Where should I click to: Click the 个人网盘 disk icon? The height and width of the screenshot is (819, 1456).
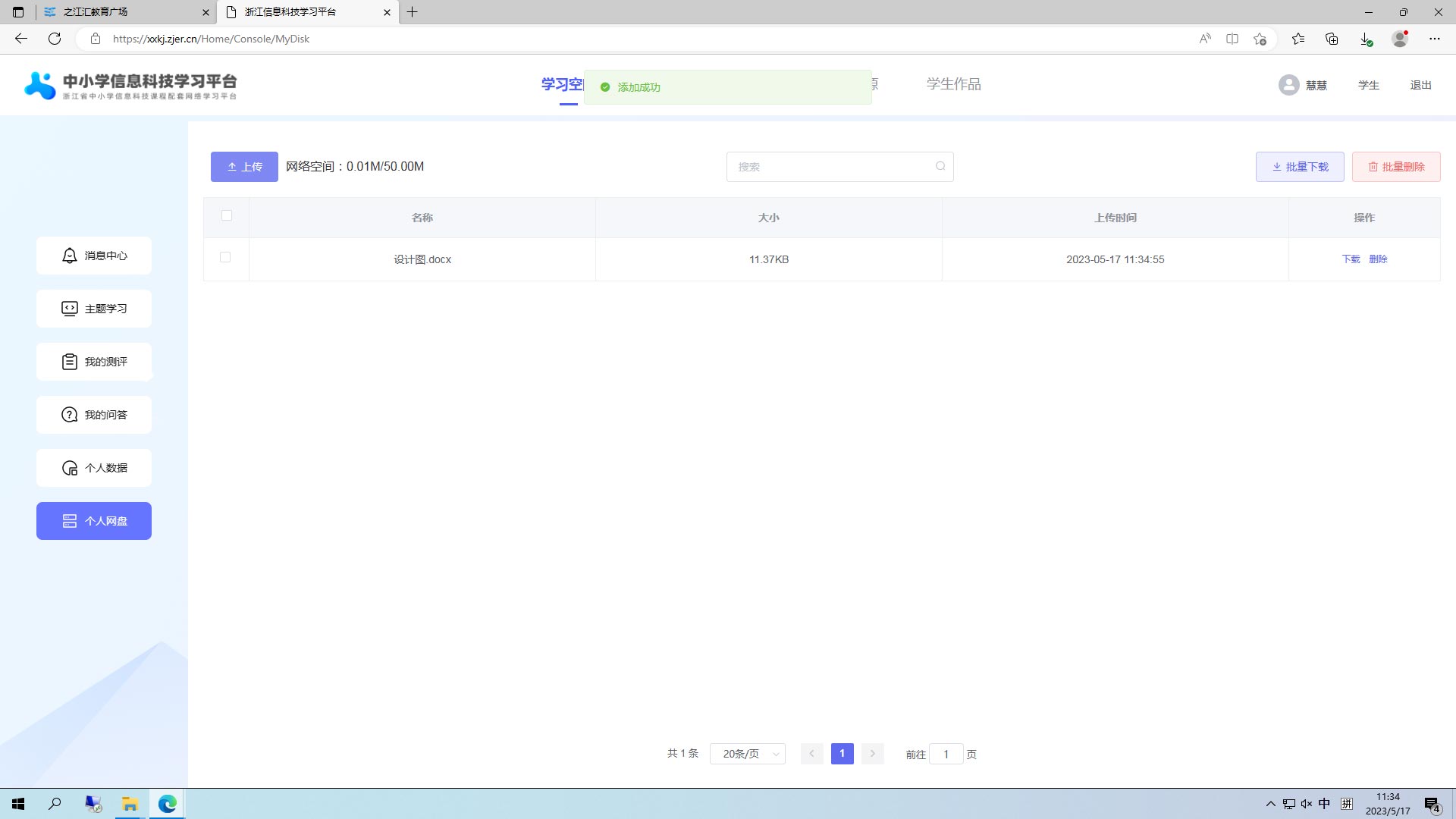click(69, 521)
